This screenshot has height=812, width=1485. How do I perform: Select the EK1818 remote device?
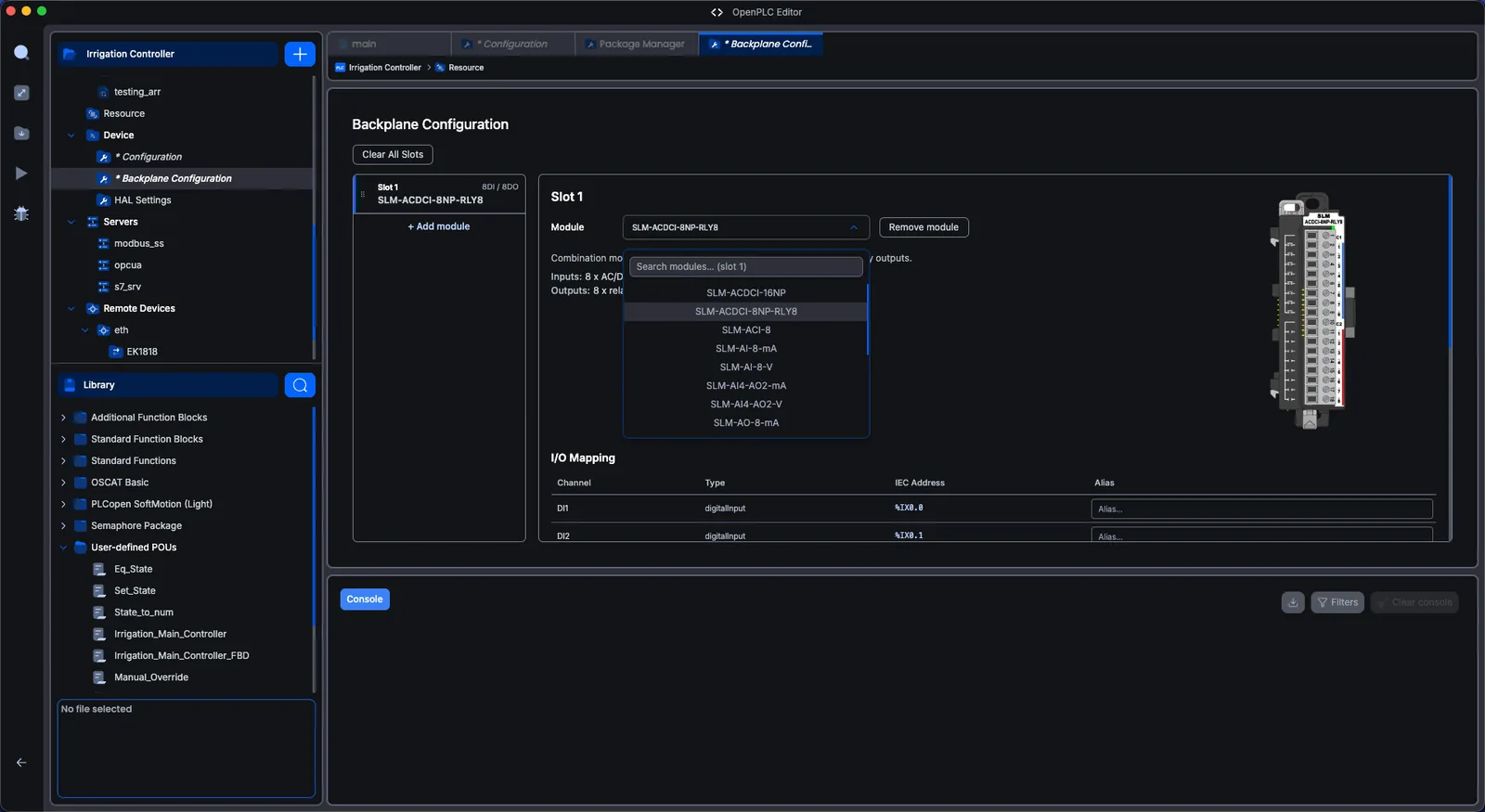[x=142, y=352]
